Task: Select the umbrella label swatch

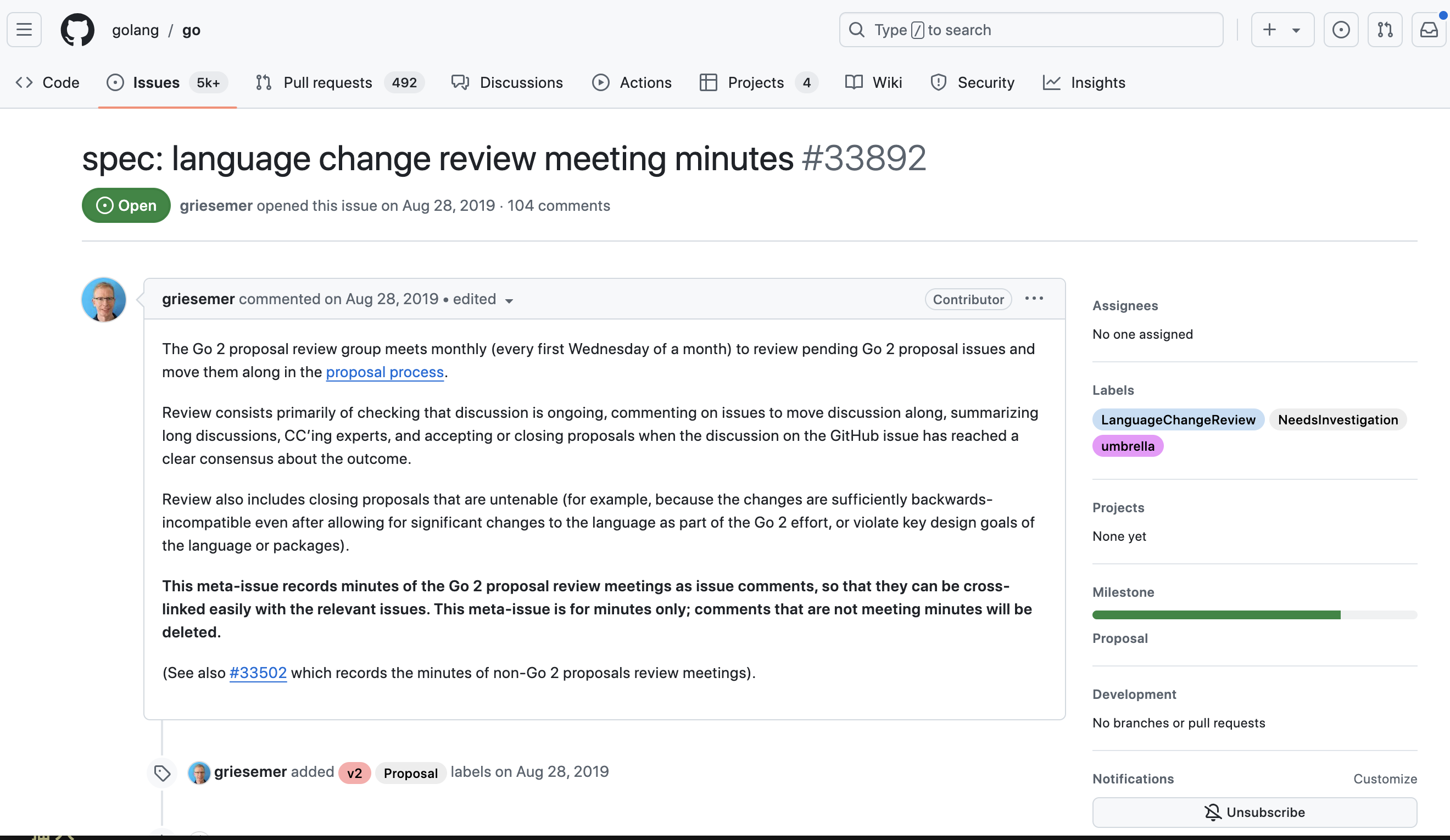Action: tap(1128, 446)
